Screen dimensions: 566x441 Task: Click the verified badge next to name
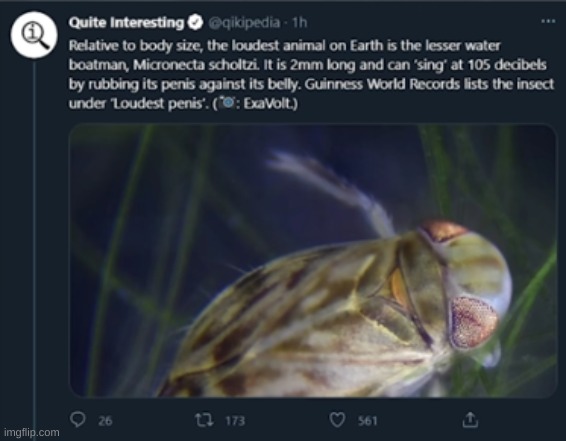point(196,22)
